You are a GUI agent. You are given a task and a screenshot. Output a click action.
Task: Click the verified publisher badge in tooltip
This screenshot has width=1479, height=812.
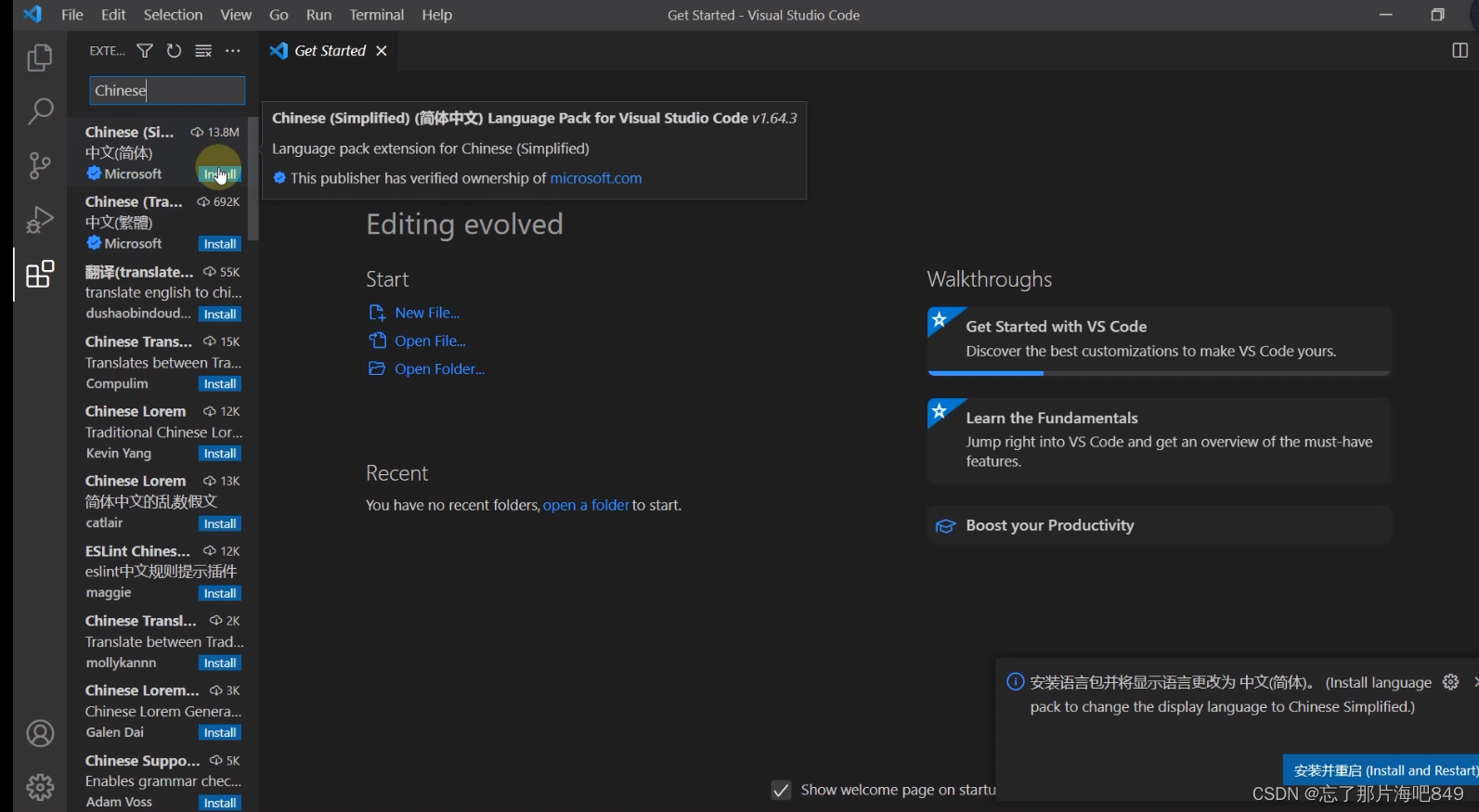pyautogui.click(x=279, y=178)
